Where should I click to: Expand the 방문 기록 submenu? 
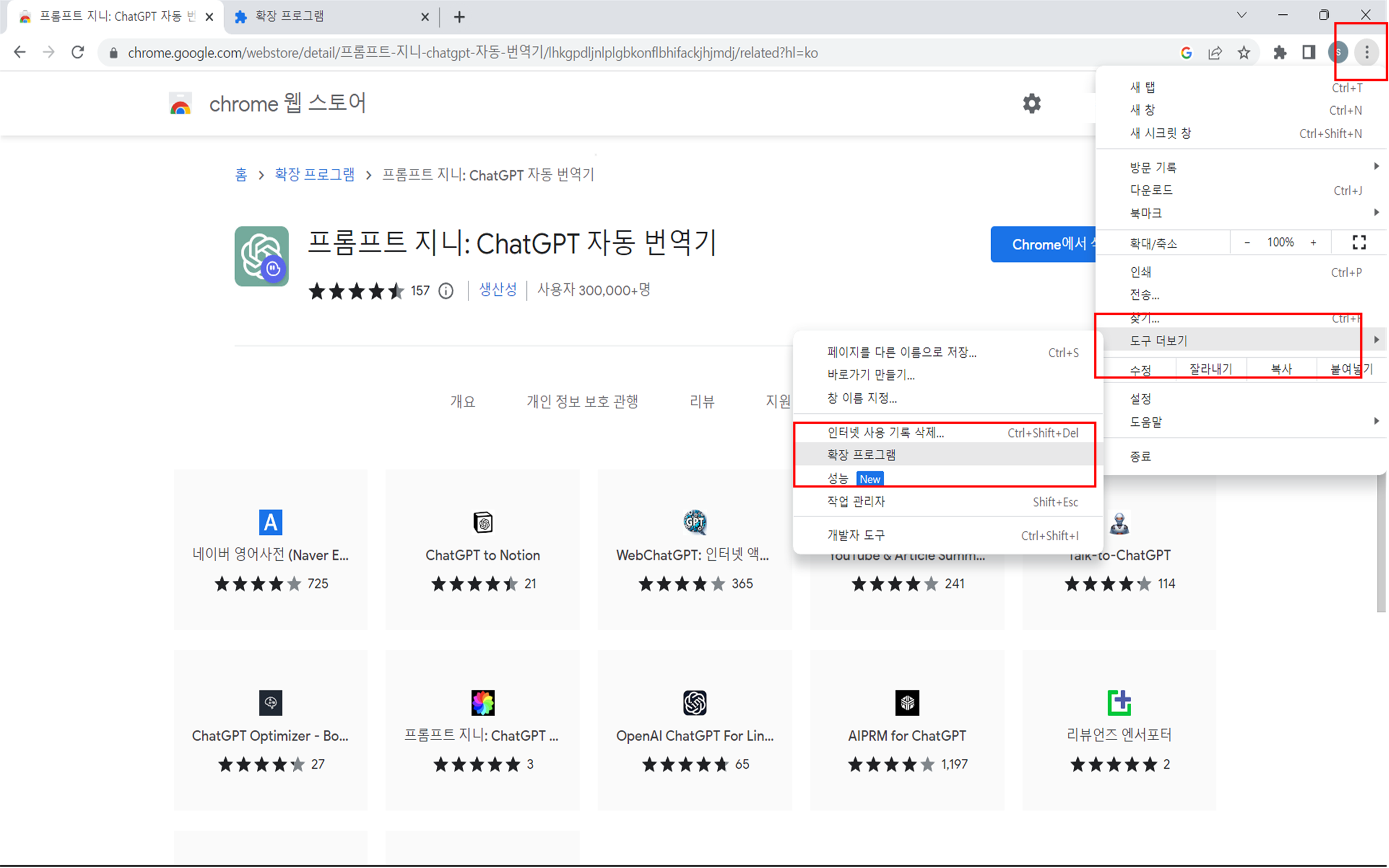pos(1241,167)
